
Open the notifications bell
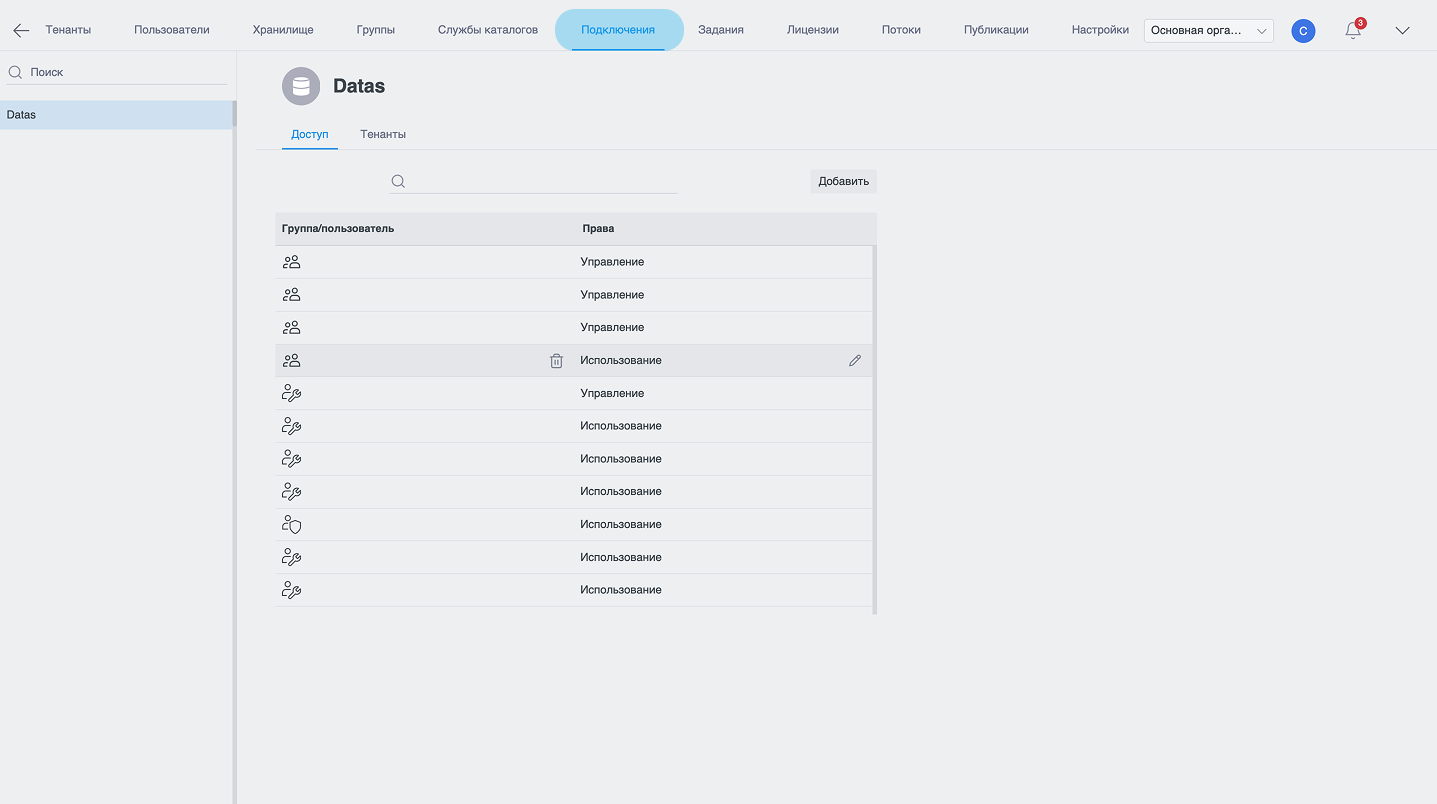pos(1353,30)
